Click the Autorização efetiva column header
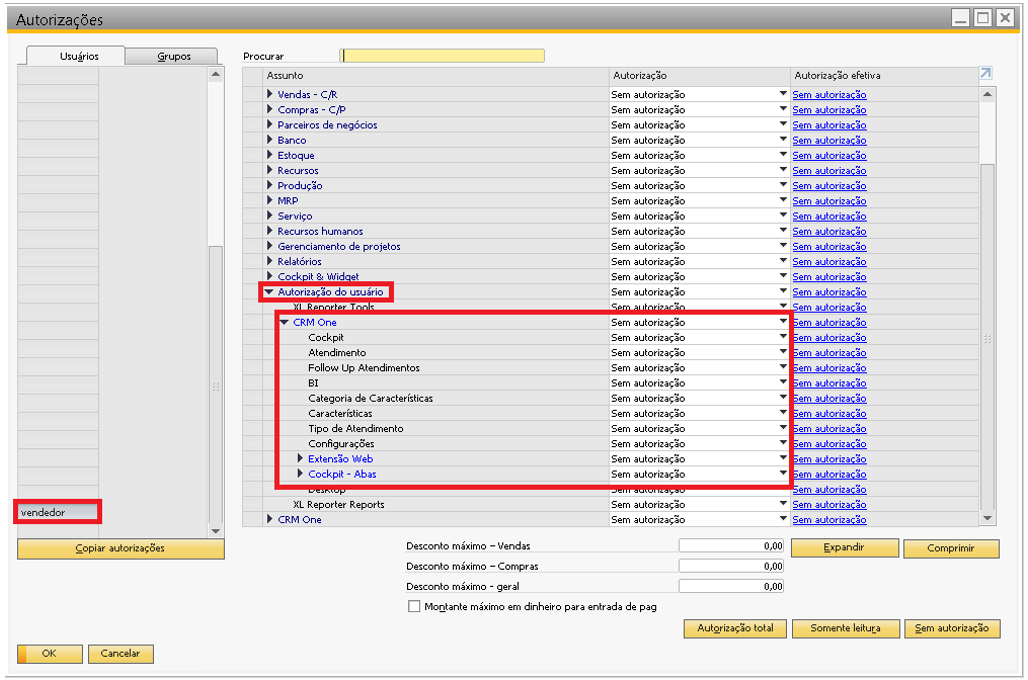Image resolution: width=1028 pixels, height=680 pixels. tap(884, 75)
